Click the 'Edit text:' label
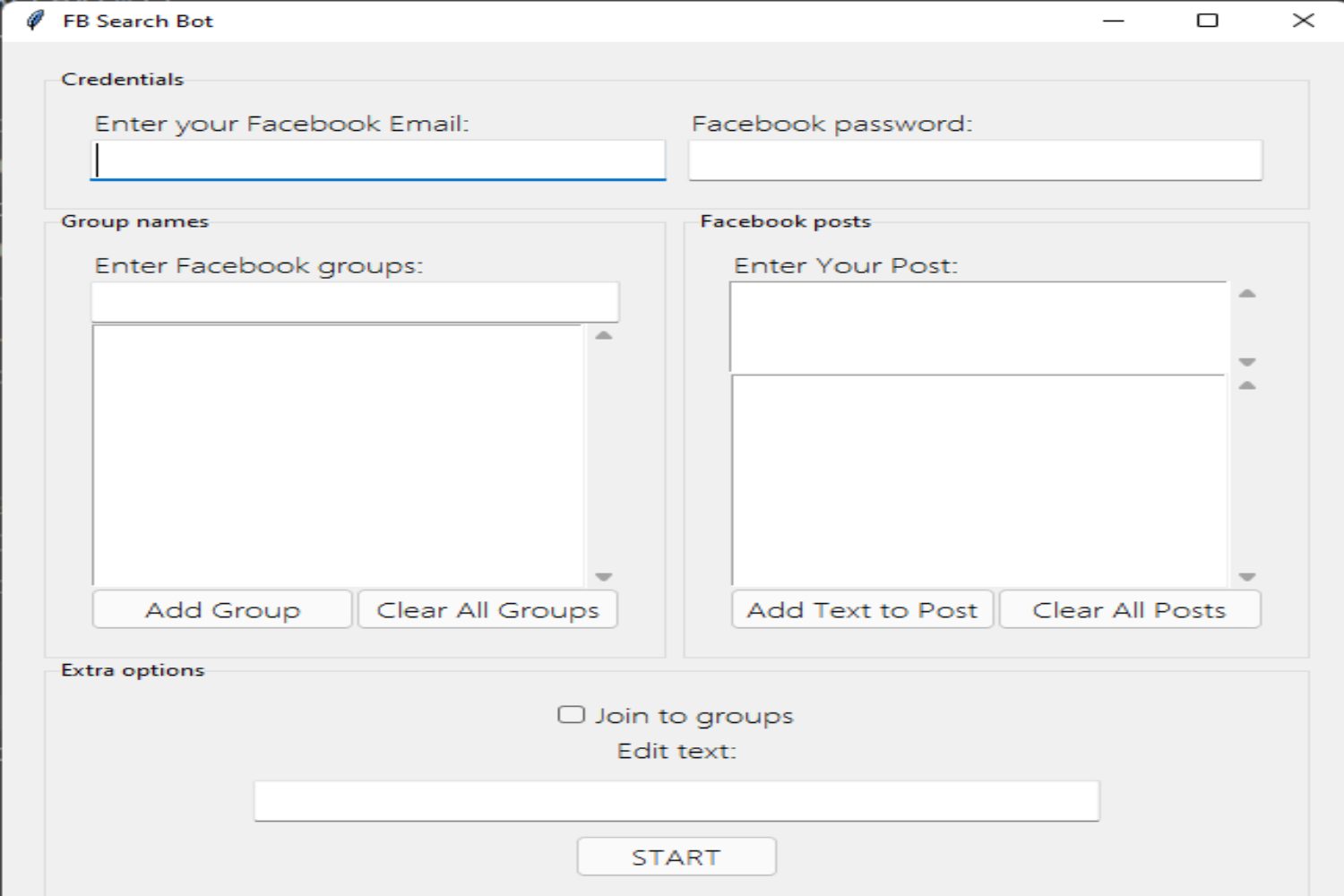The image size is (1344, 896). (x=676, y=751)
